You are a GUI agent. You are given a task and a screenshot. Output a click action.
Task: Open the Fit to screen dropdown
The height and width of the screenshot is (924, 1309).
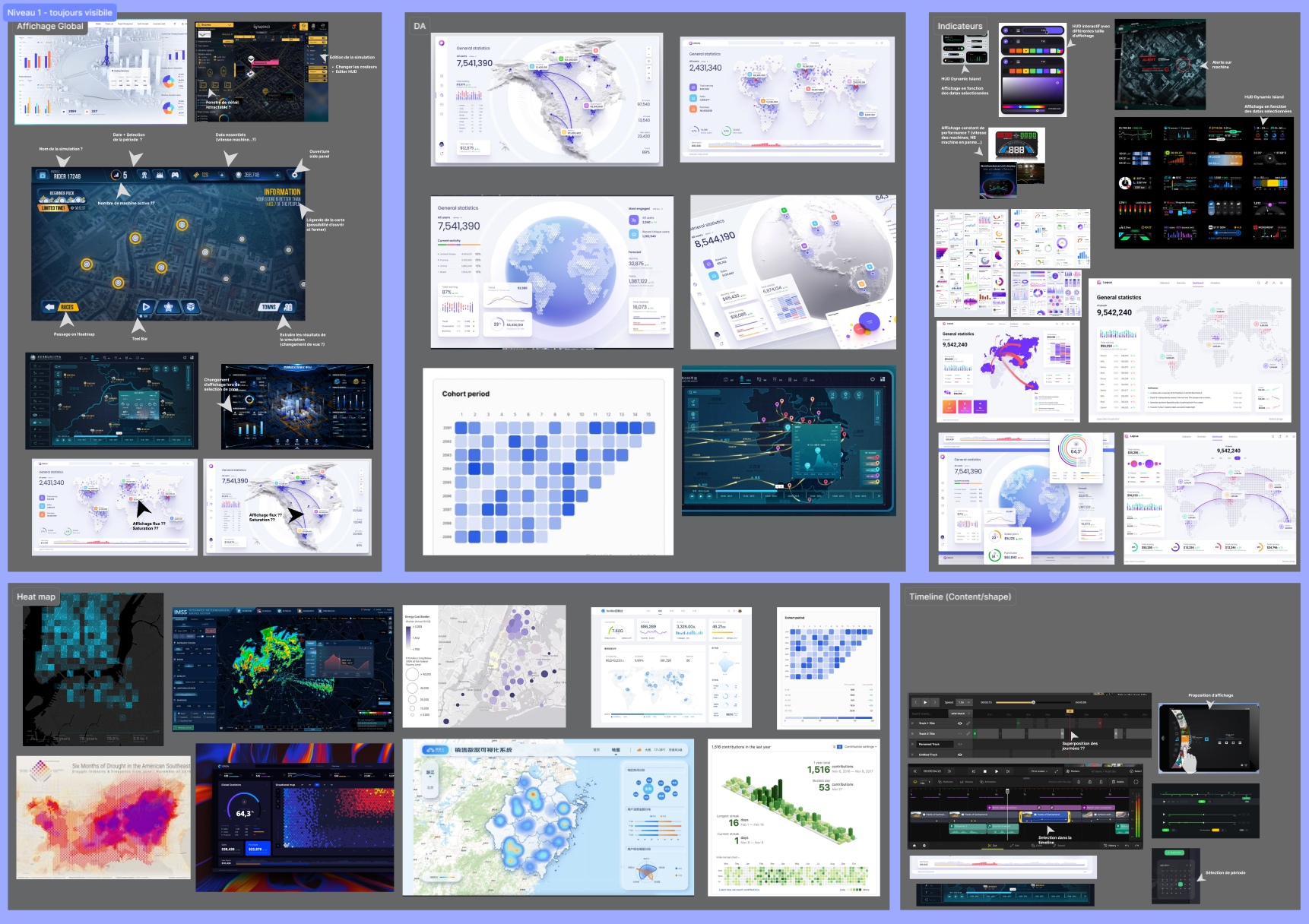pos(1039,771)
